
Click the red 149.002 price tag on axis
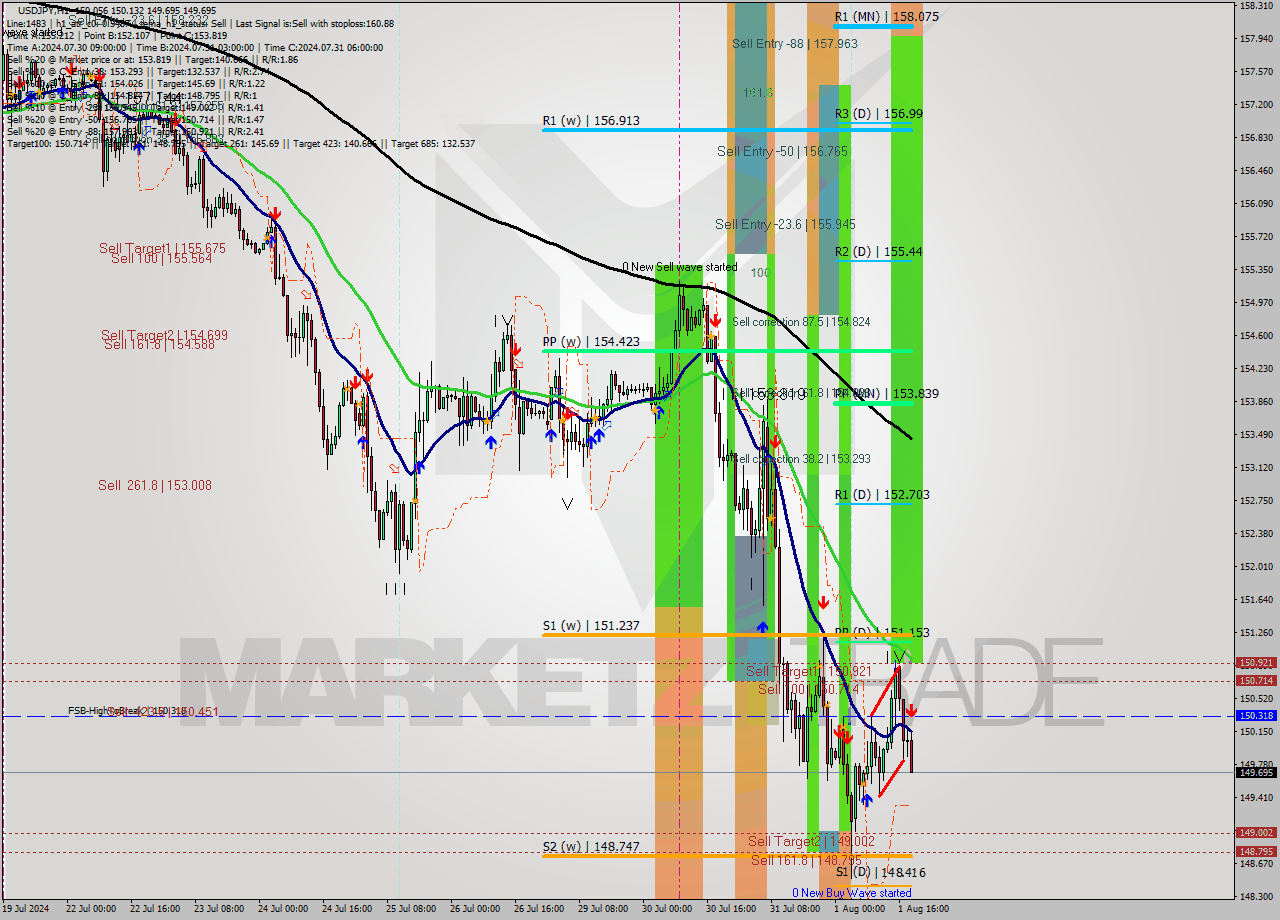click(1257, 833)
